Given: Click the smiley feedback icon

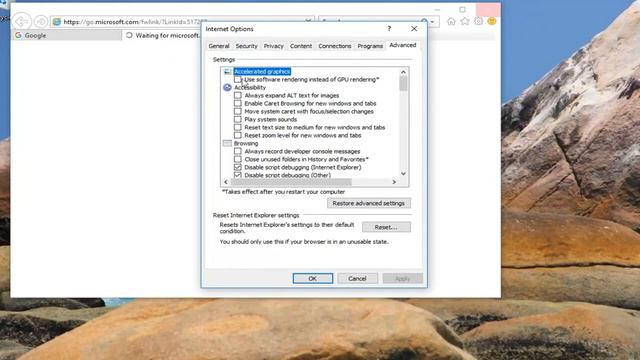Looking at the screenshot, I should coord(492,21).
